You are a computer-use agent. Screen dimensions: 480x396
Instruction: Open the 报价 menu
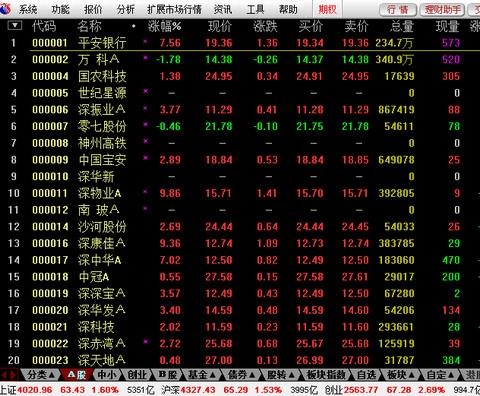tap(93, 9)
